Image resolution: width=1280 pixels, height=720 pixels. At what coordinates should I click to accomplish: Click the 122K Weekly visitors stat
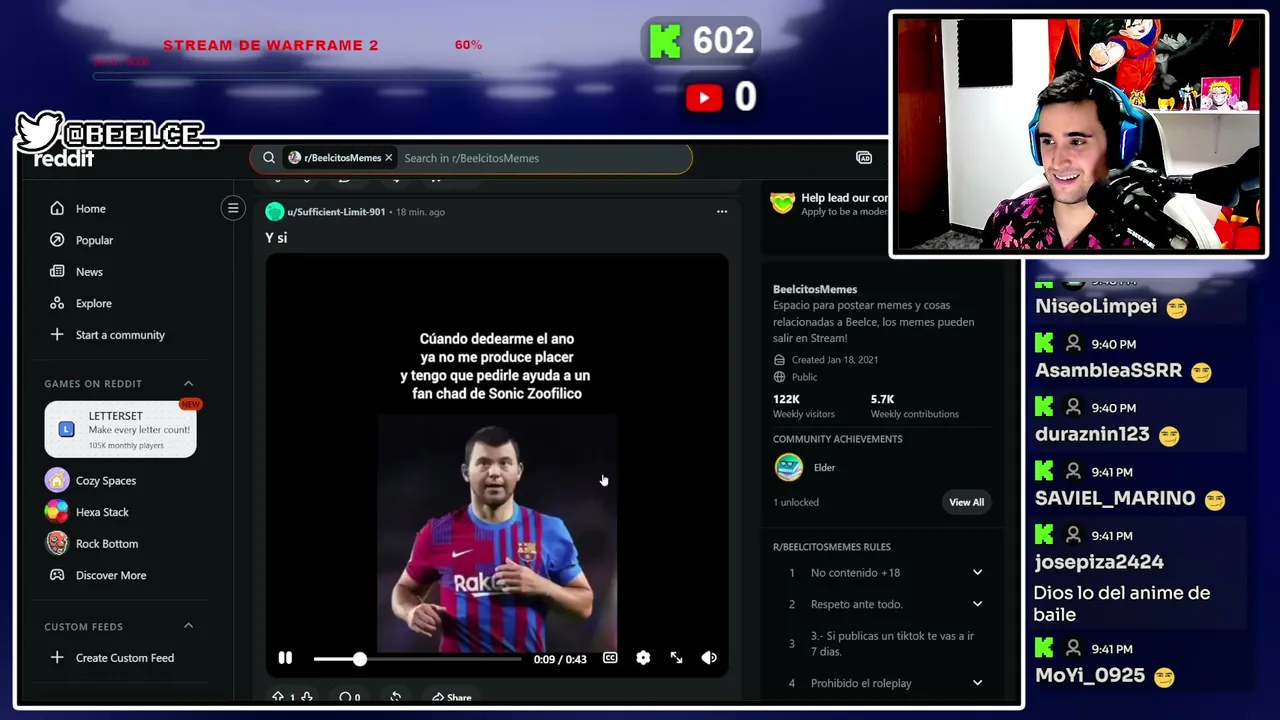pyautogui.click(x=804, y=406)
